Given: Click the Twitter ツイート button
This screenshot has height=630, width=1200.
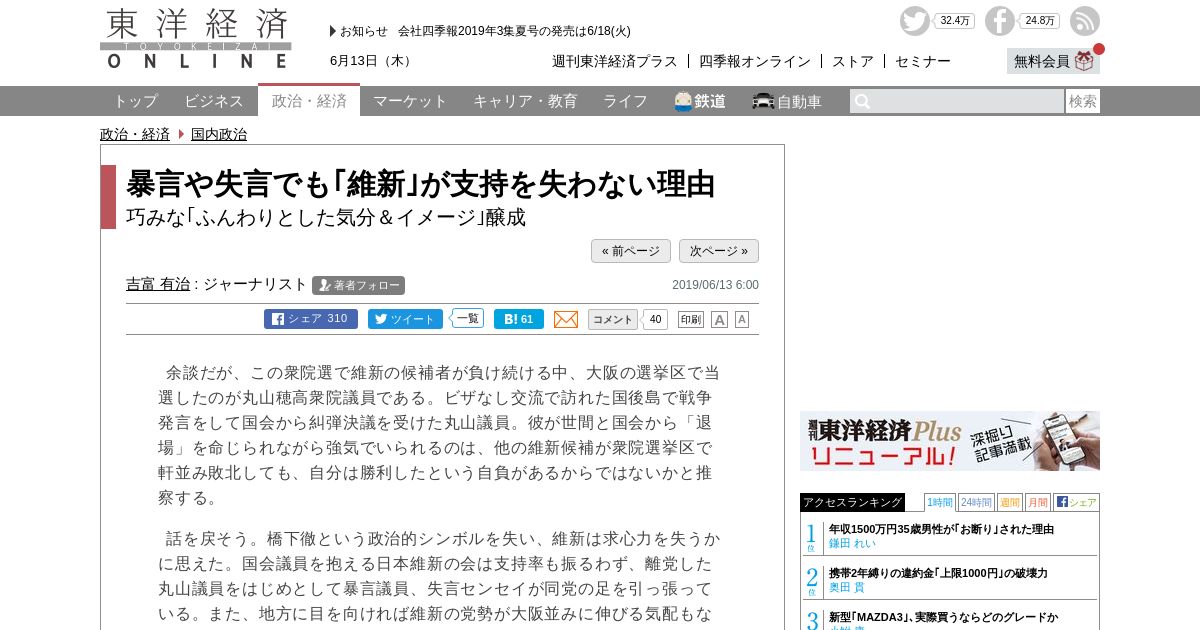Looking at the screenshot, I should pos(405,319).
